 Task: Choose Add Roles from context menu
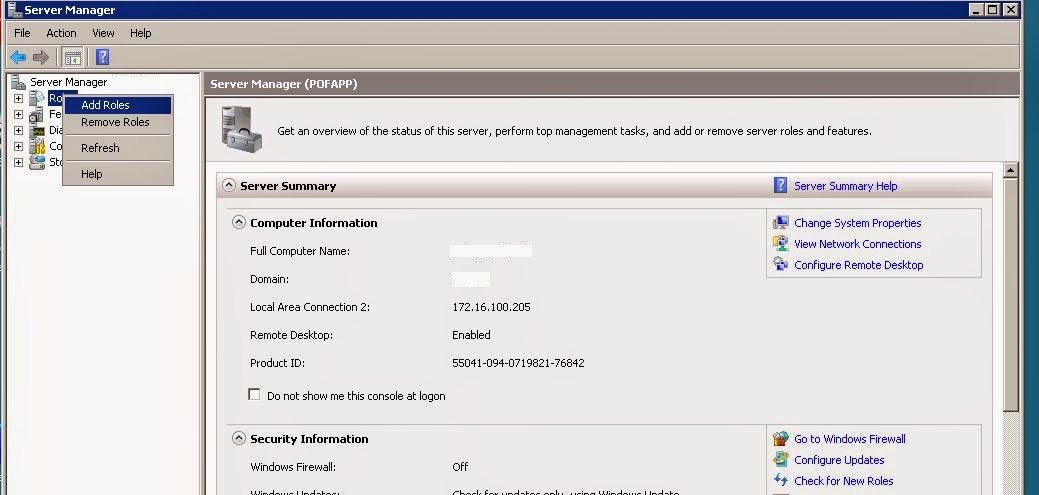[118, 105]
